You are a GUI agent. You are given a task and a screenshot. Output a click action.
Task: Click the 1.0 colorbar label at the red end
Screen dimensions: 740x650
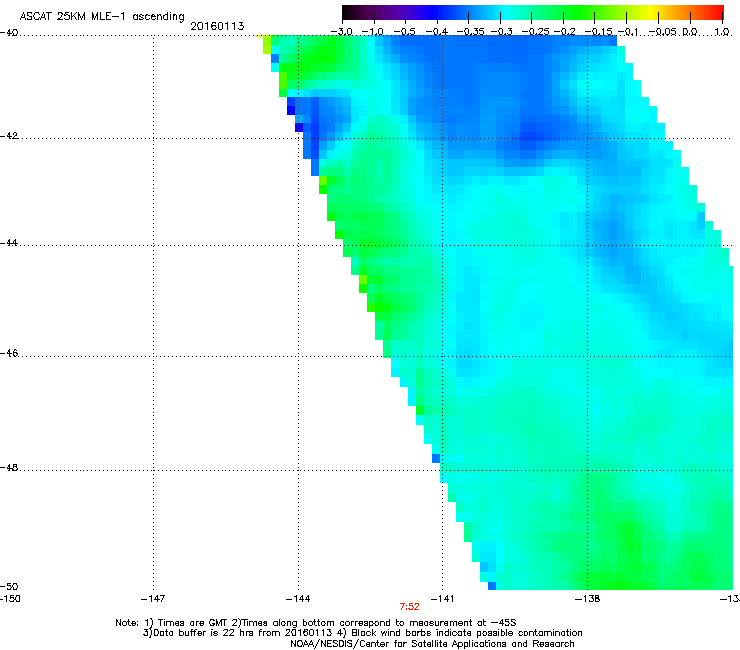(x=722, y=32)
